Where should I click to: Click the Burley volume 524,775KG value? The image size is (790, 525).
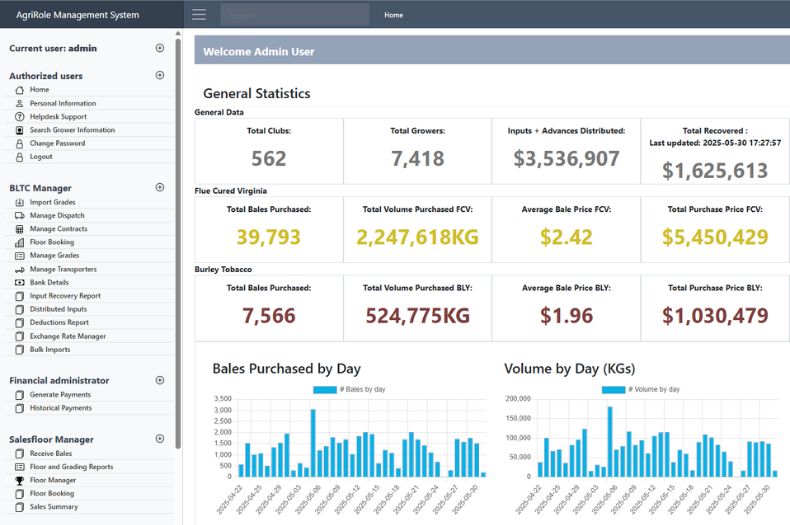[418, 316]
